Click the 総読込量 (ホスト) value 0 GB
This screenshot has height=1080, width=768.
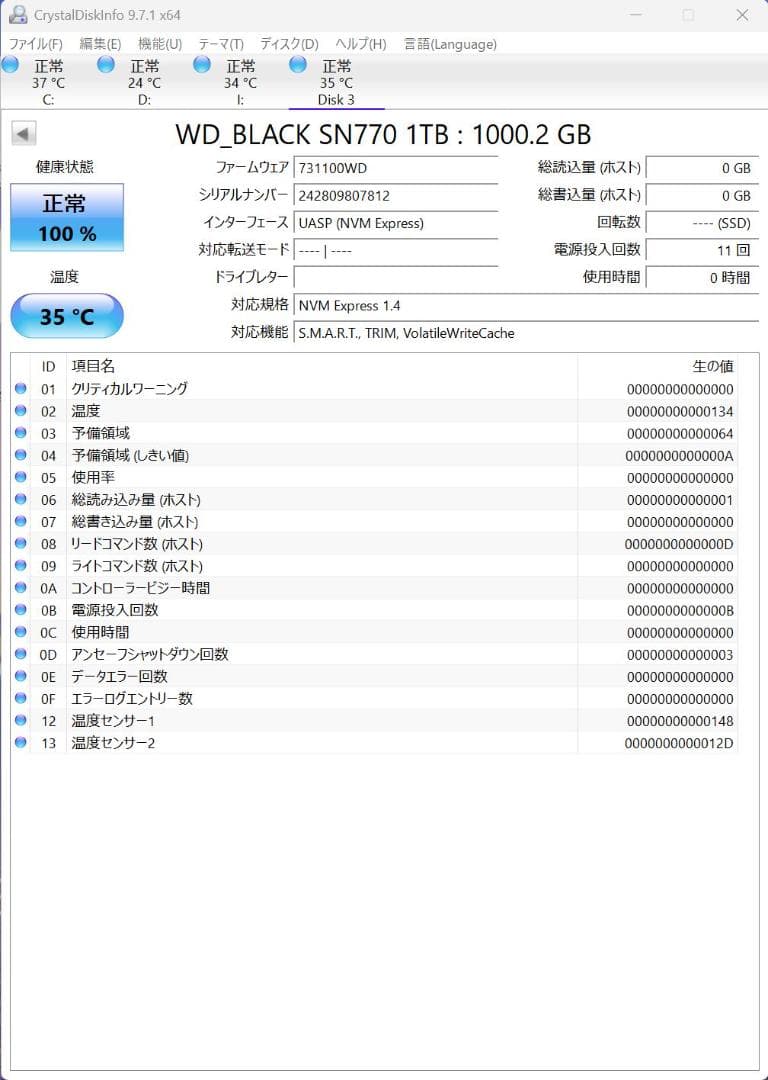701,168
